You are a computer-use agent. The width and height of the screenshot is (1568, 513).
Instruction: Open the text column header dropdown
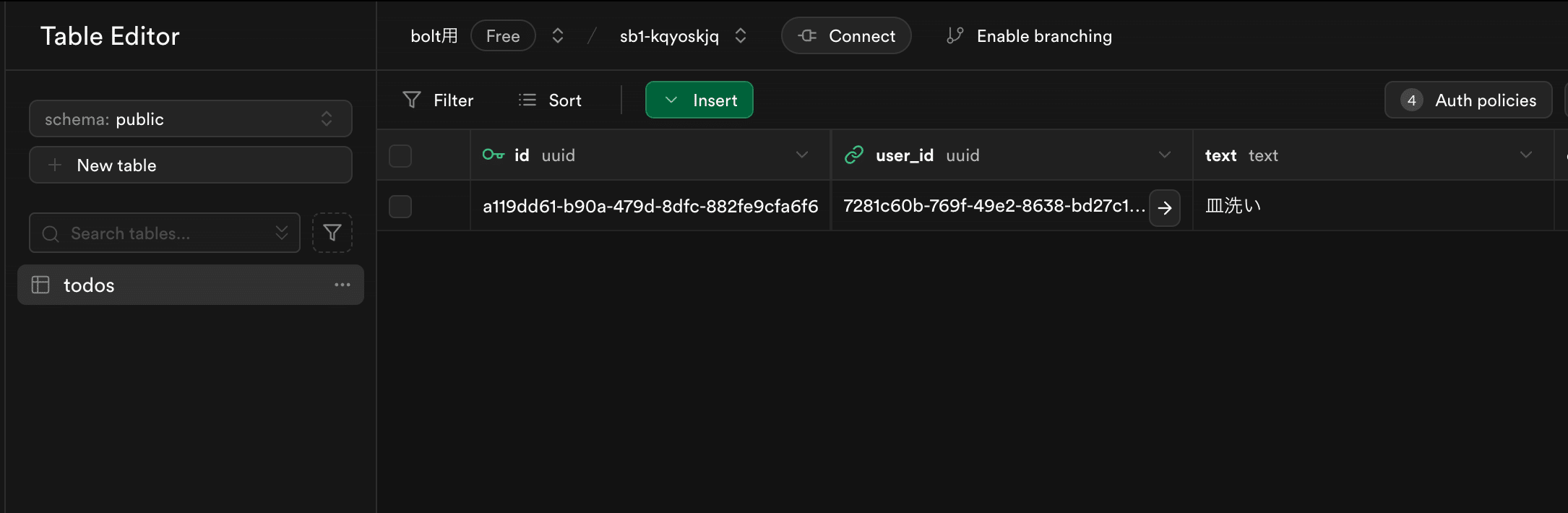point(1525,155)
